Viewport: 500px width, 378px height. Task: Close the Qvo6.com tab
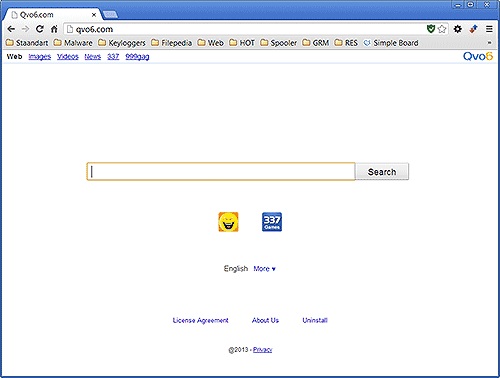coord(94,15)
